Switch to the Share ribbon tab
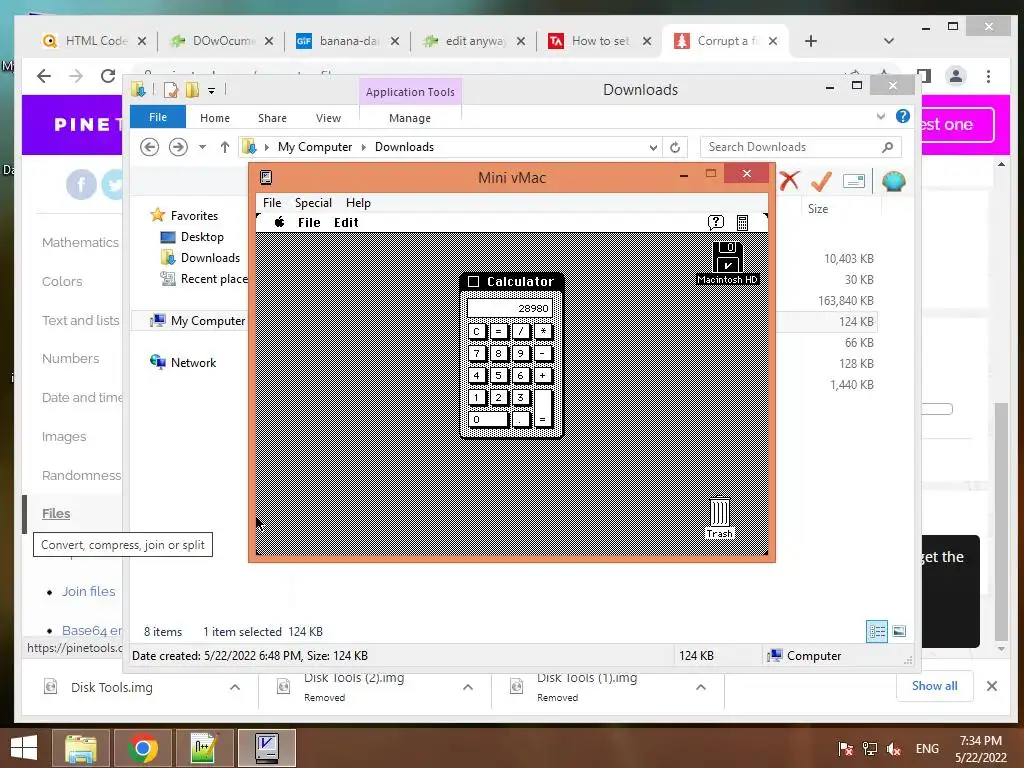This screenshot has width=1024, height=768. click(272, 118)
